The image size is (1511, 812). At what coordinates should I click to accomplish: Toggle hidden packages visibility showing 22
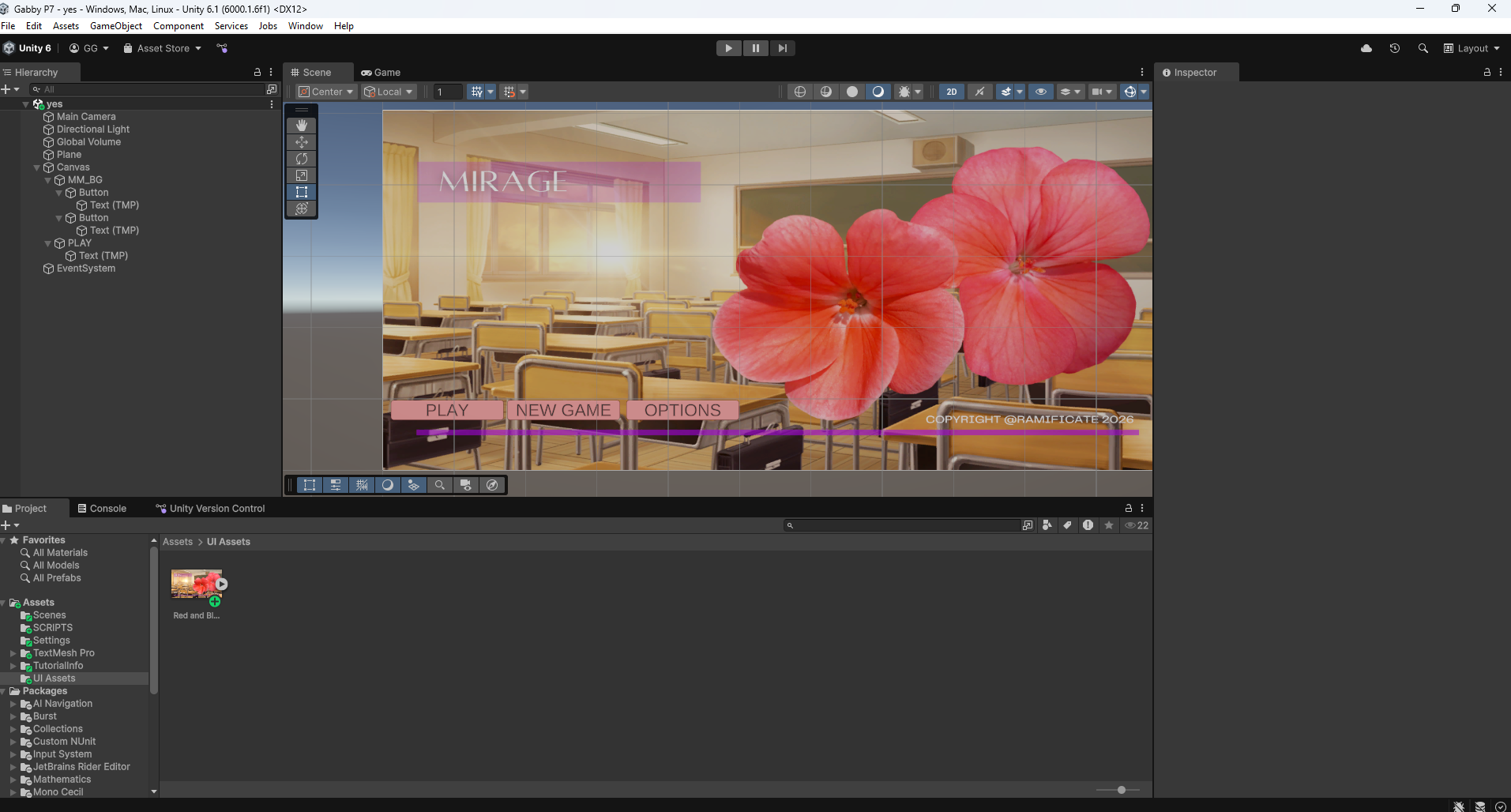coord(1137,525)
